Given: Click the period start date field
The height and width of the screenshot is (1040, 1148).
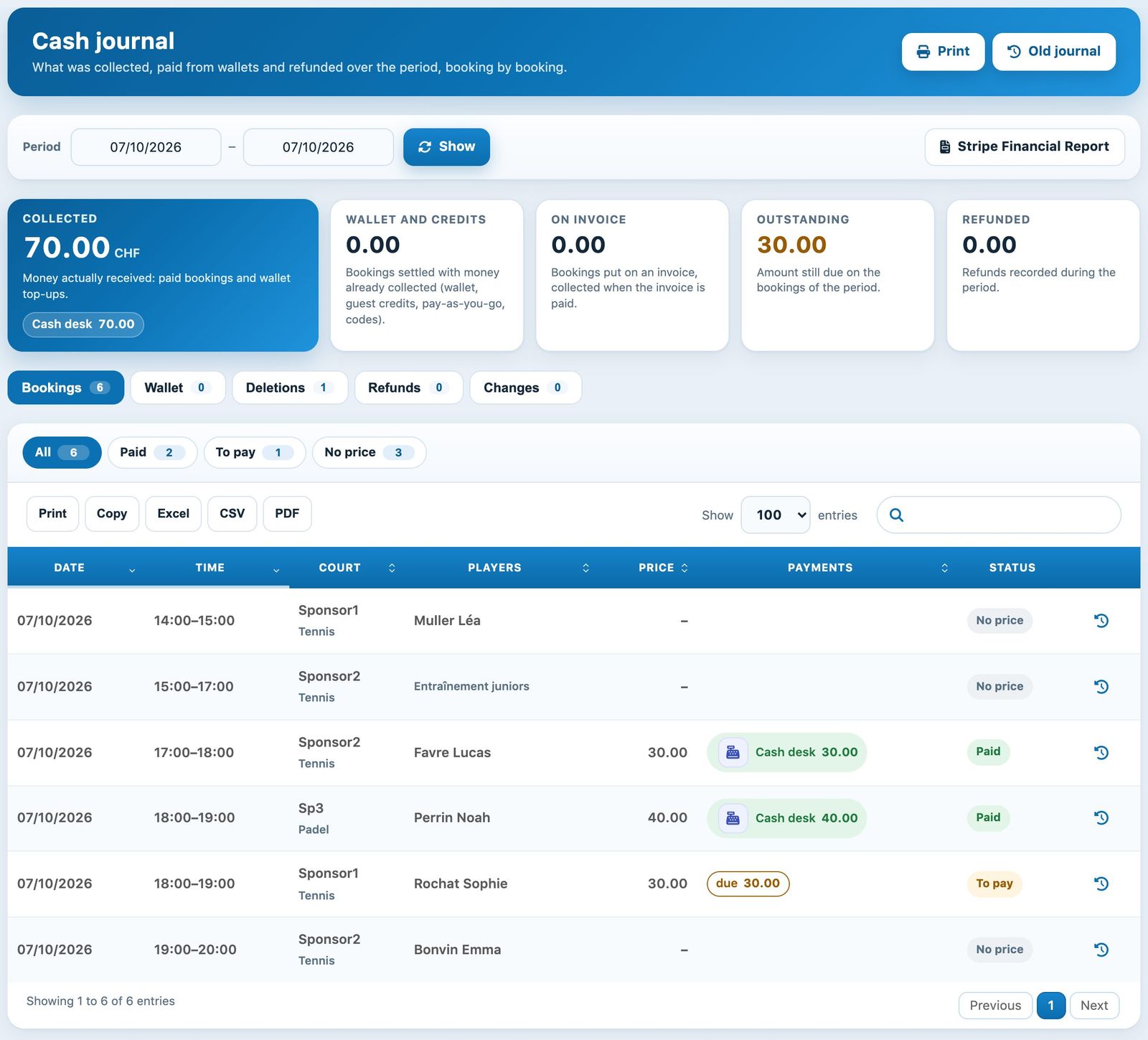Looking at the screenshot, I should point(146,147).
